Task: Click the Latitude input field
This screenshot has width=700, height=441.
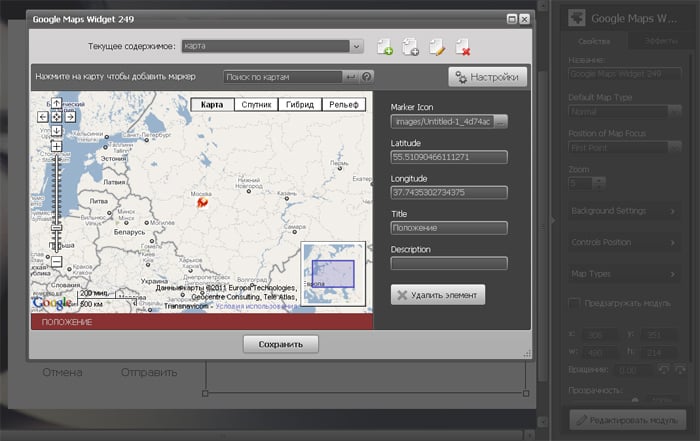Action: pyautogui.click(x=449, y=157)
